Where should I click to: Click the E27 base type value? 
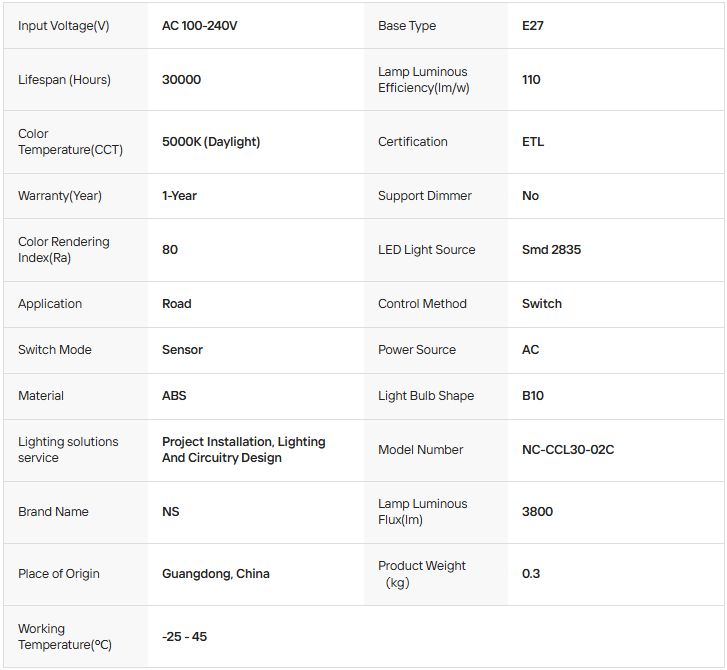[x=535, y=26]
